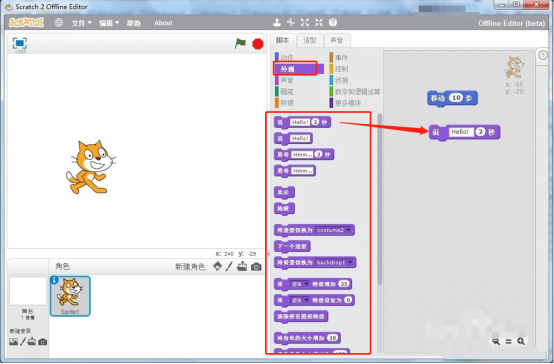Select the 事件 block category
Viewport: 554px width, 364px height.
click(338, 57)
